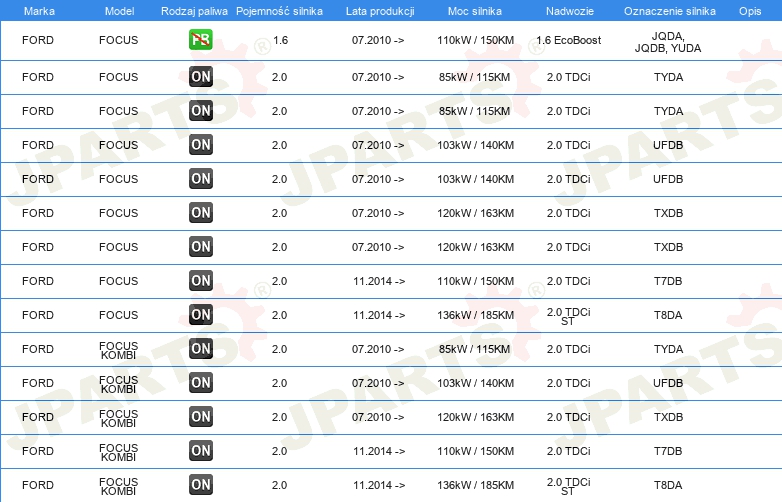This screenshot has width=782, height=502.
Task: Click TXDB code in the FOCUS KOMBI row
Action: [x=668, y=417]
